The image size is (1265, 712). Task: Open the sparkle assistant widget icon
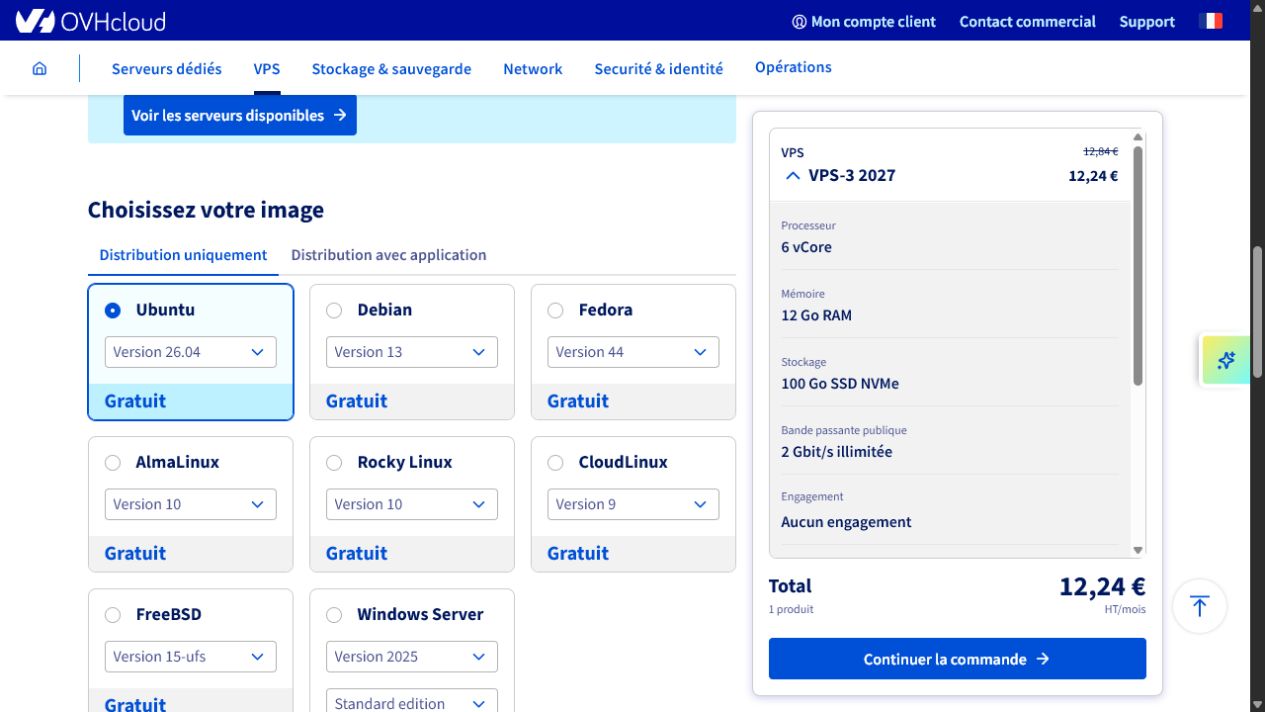1226,361
